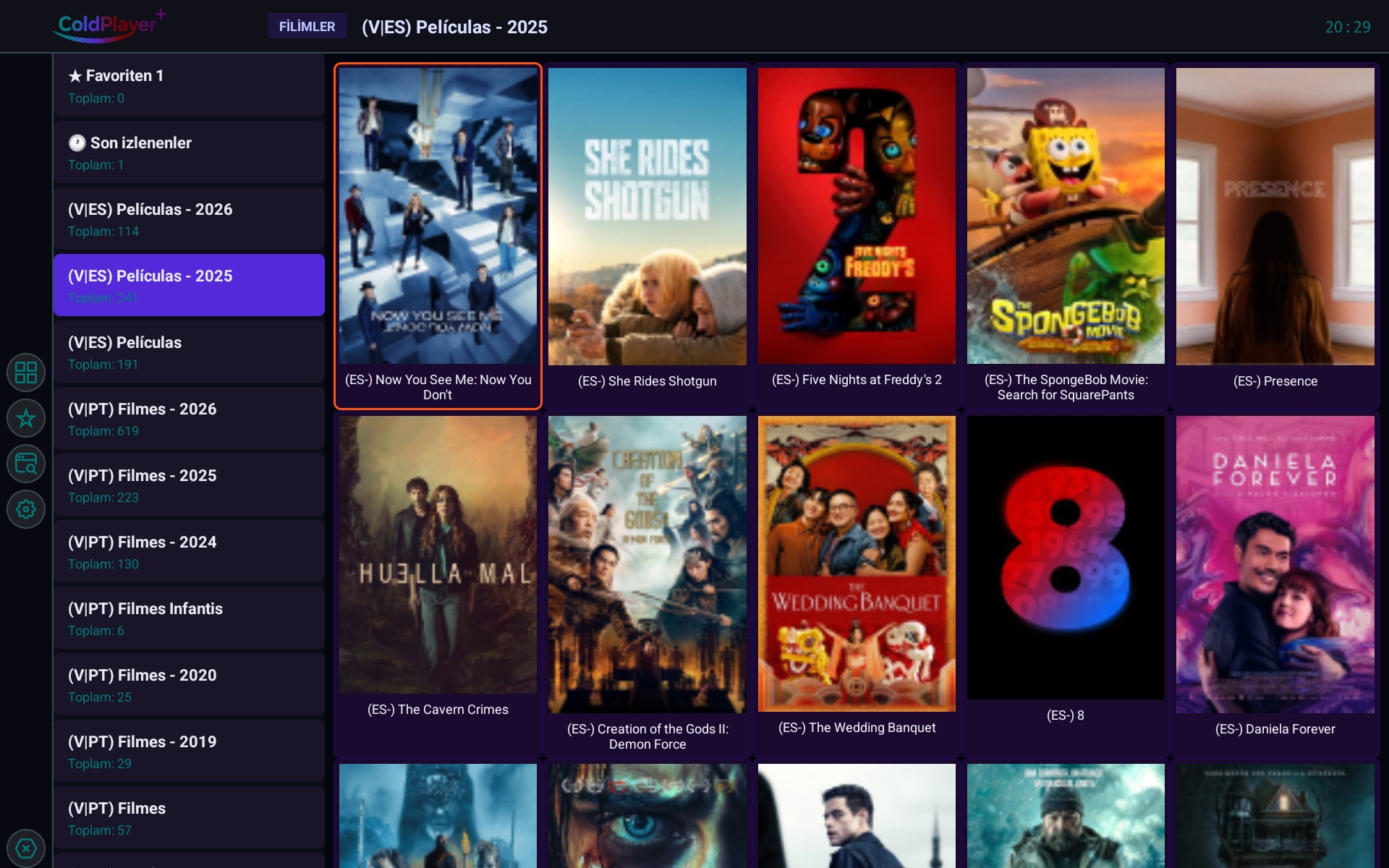Viewport: 1389px width, 868px height.
Task: Open Five Nights at Freddy's 2 poster
Action: coord(857,216)
